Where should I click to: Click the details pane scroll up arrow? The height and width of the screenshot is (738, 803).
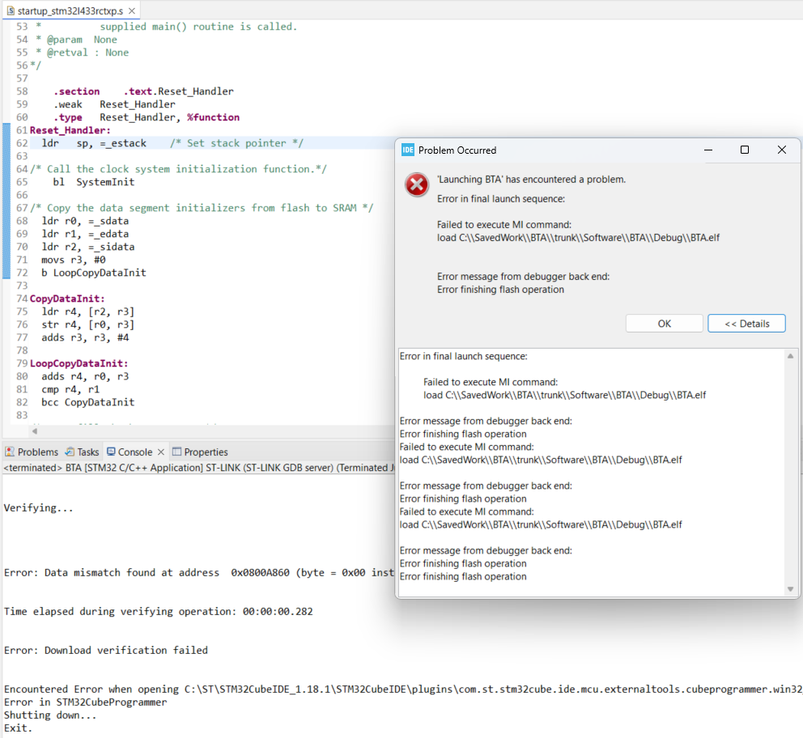point(790,356)
